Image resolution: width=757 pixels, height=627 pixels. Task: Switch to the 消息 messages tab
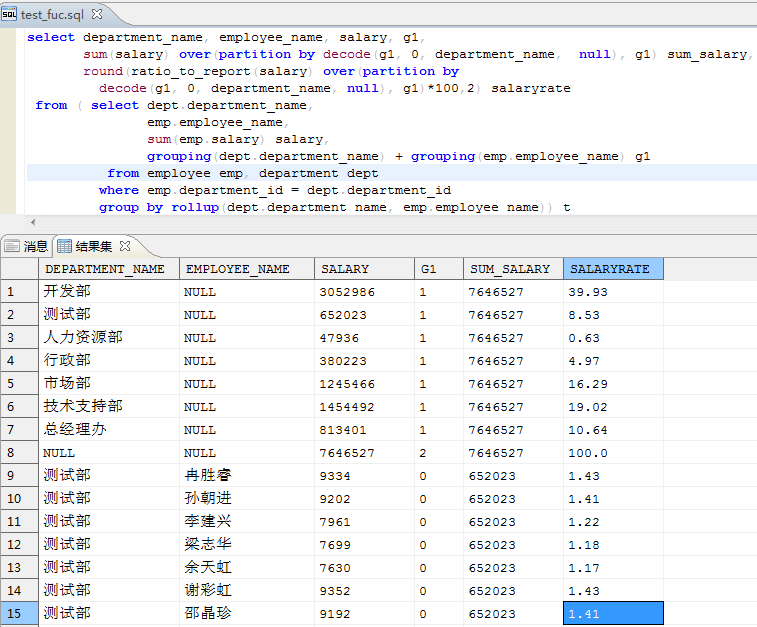35,246
